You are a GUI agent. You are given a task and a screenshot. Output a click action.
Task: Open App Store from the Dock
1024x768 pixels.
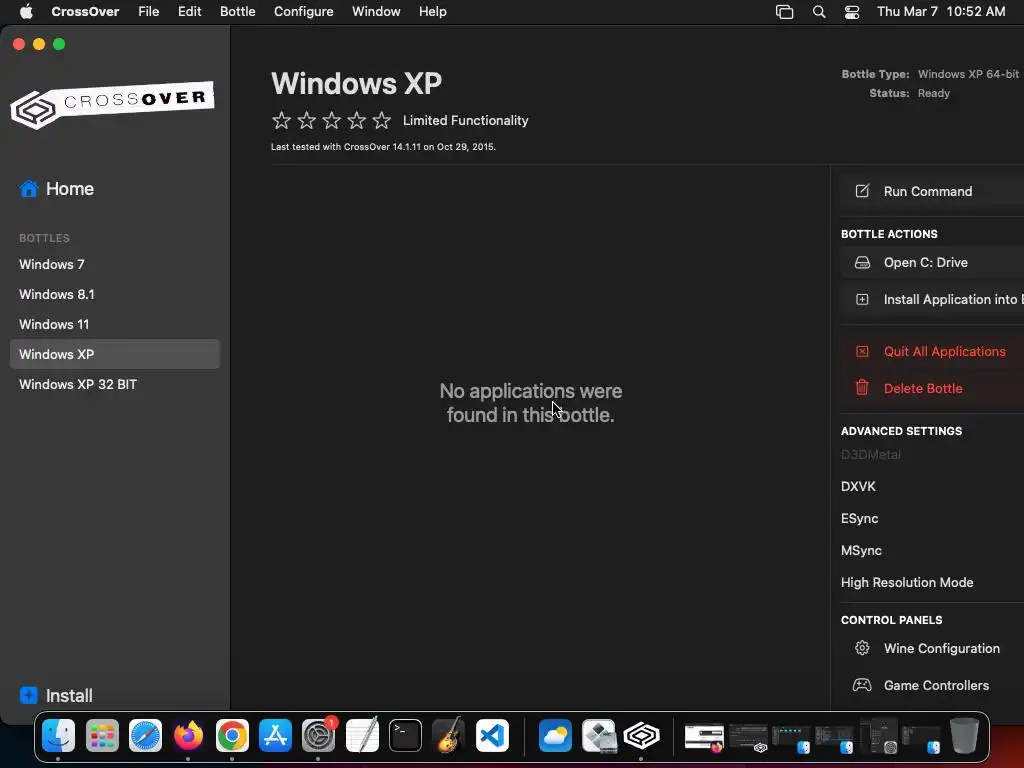275,735
